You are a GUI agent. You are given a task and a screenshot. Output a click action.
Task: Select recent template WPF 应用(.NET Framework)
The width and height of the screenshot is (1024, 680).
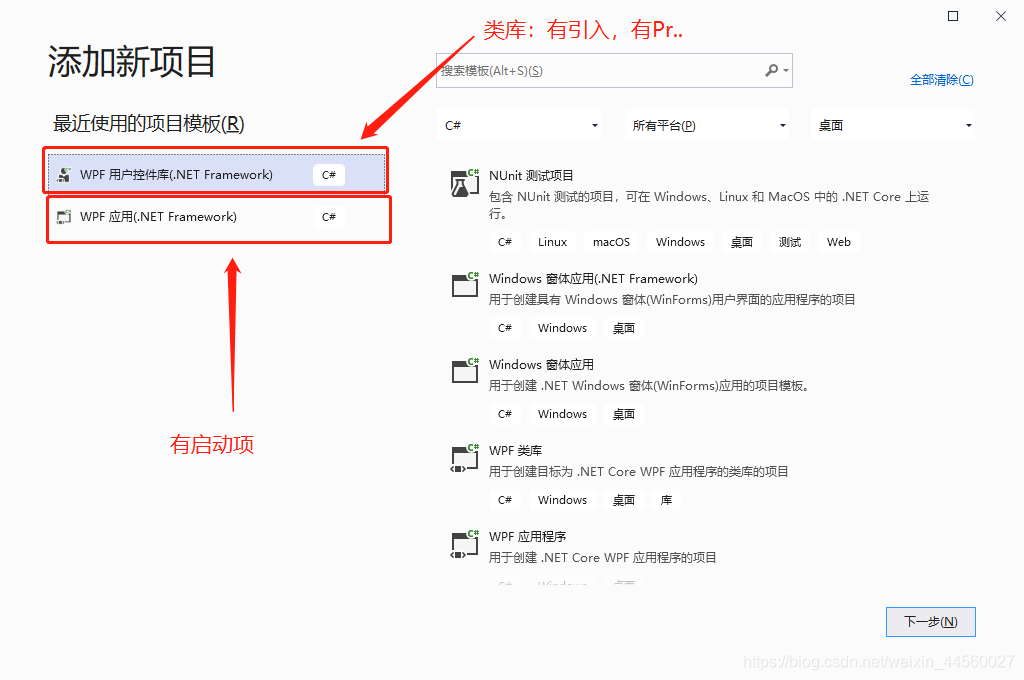click(x=219, y=217)
